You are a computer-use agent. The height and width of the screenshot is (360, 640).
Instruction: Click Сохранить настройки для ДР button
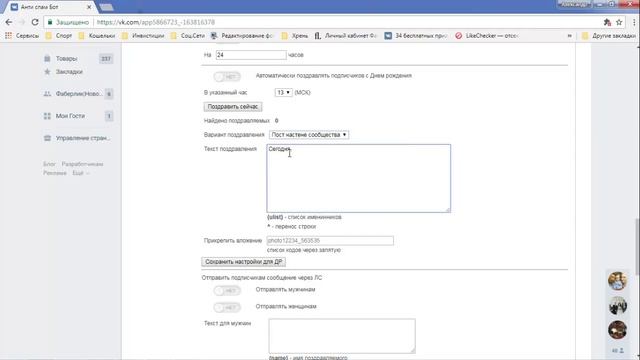pyautogui.click(x=243, y=262)
